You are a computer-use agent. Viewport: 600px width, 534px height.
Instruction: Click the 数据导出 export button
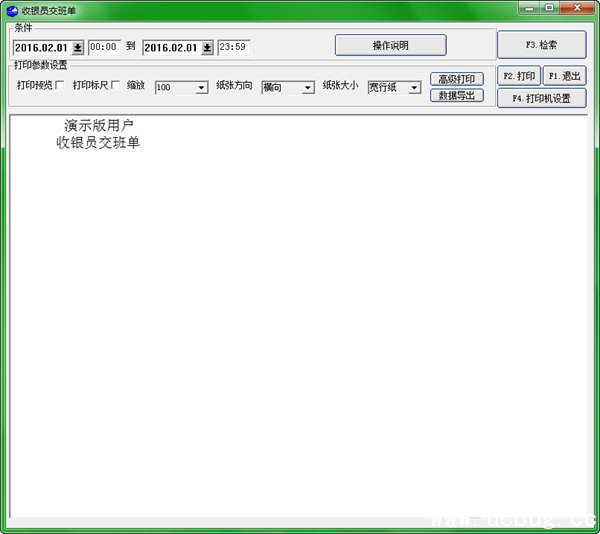click(457, 96)
